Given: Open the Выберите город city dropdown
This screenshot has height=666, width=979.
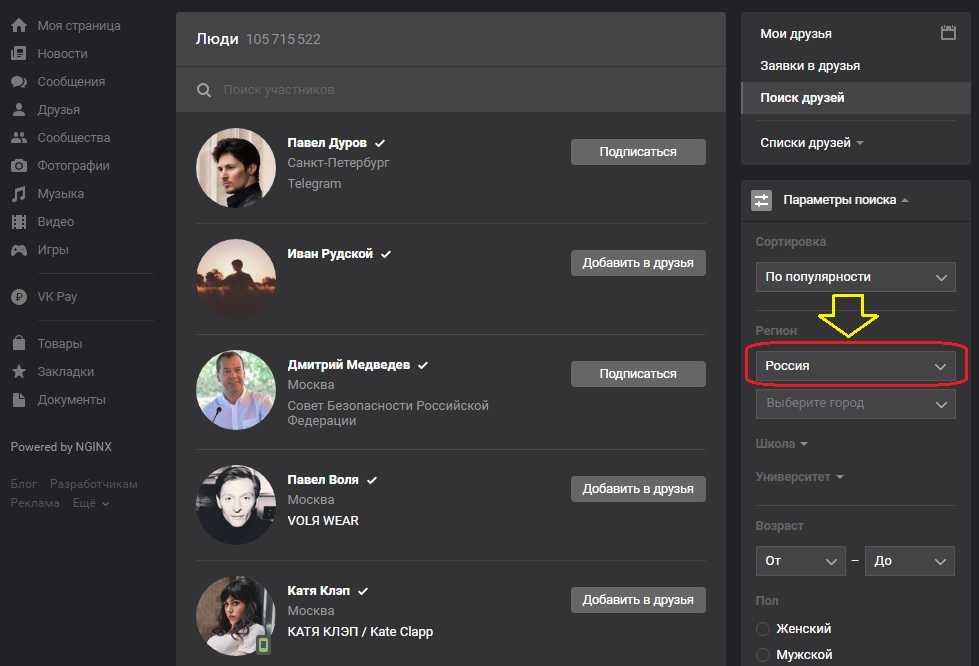Looking at the screenshot, I should click(x=855, y=404).
